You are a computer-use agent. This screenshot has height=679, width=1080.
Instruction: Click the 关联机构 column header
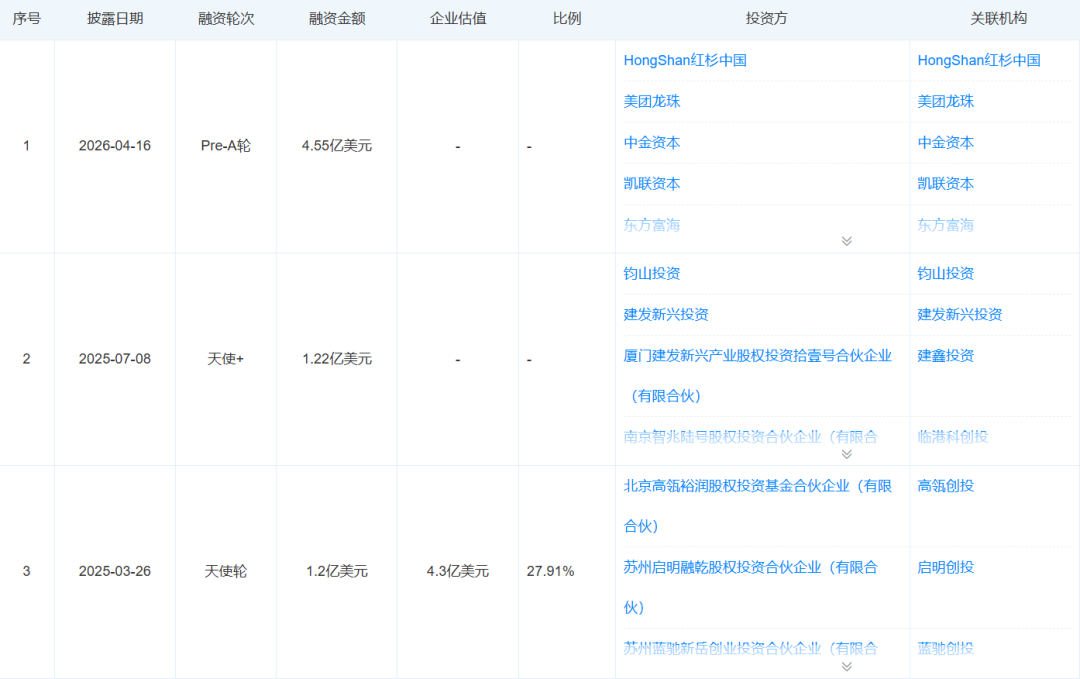pos(998,19)
